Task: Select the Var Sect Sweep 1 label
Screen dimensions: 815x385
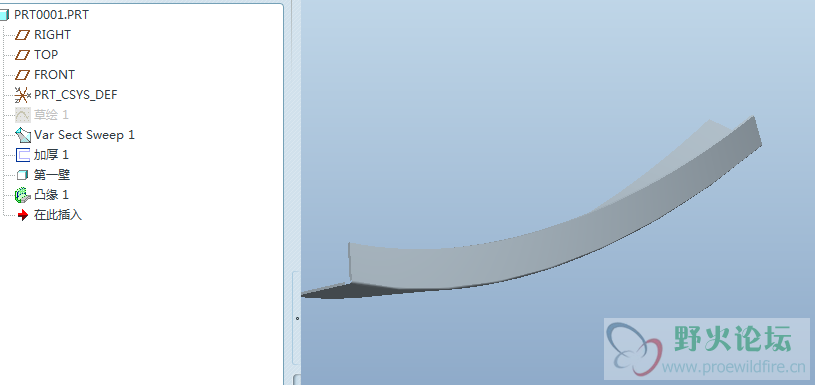Action: [x=84, y=135]
